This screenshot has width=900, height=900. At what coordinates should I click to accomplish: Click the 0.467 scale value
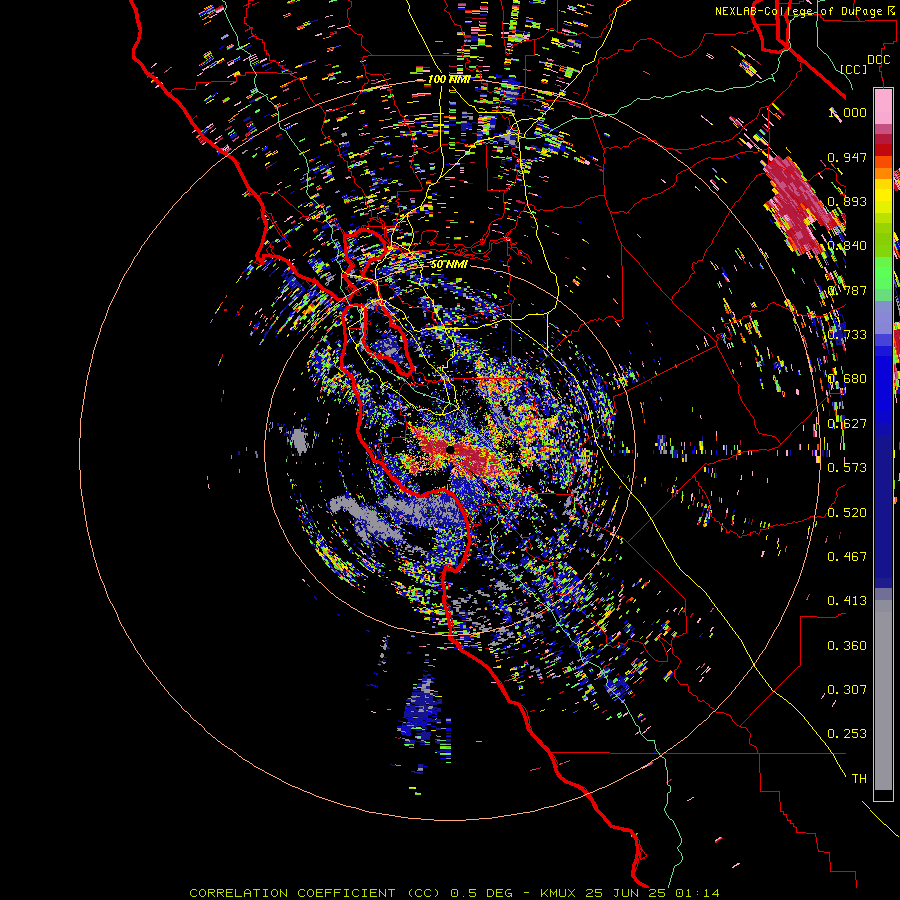click(847, 557)
